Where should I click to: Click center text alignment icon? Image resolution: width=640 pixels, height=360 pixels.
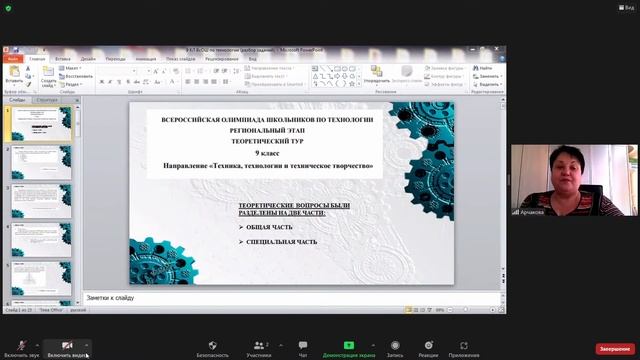tap(197, 82)
